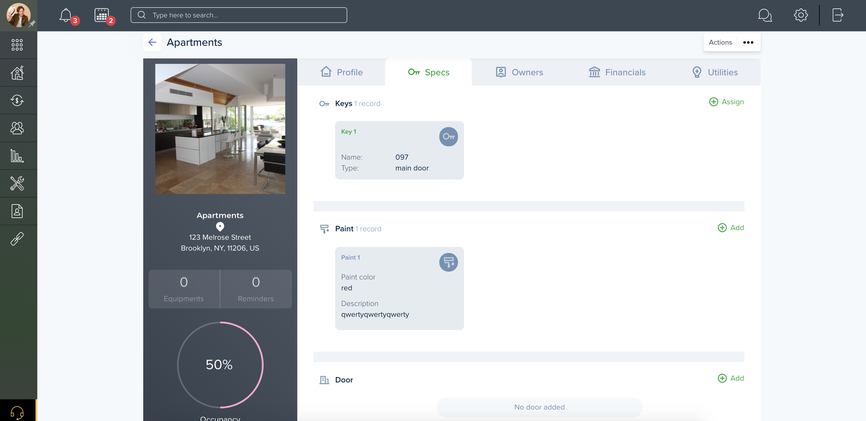Add a new Door record

coord(731,378)
